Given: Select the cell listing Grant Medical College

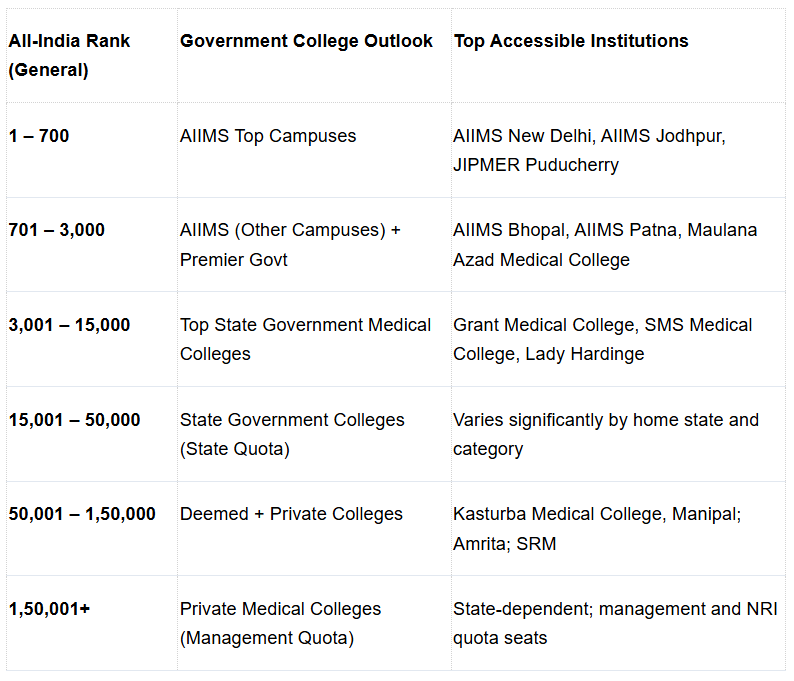Looking at the screenshot, I should (x=602, y=339).
